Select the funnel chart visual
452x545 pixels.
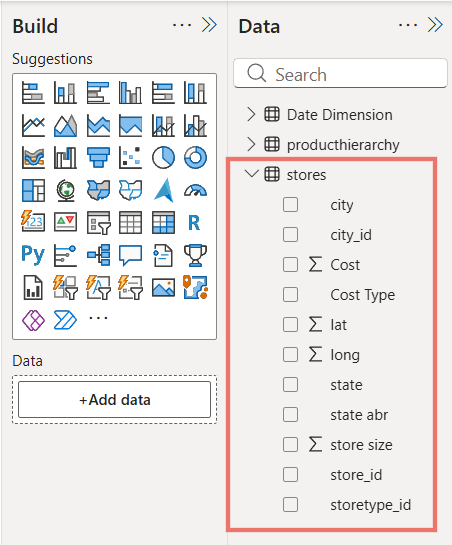(99, 157)
